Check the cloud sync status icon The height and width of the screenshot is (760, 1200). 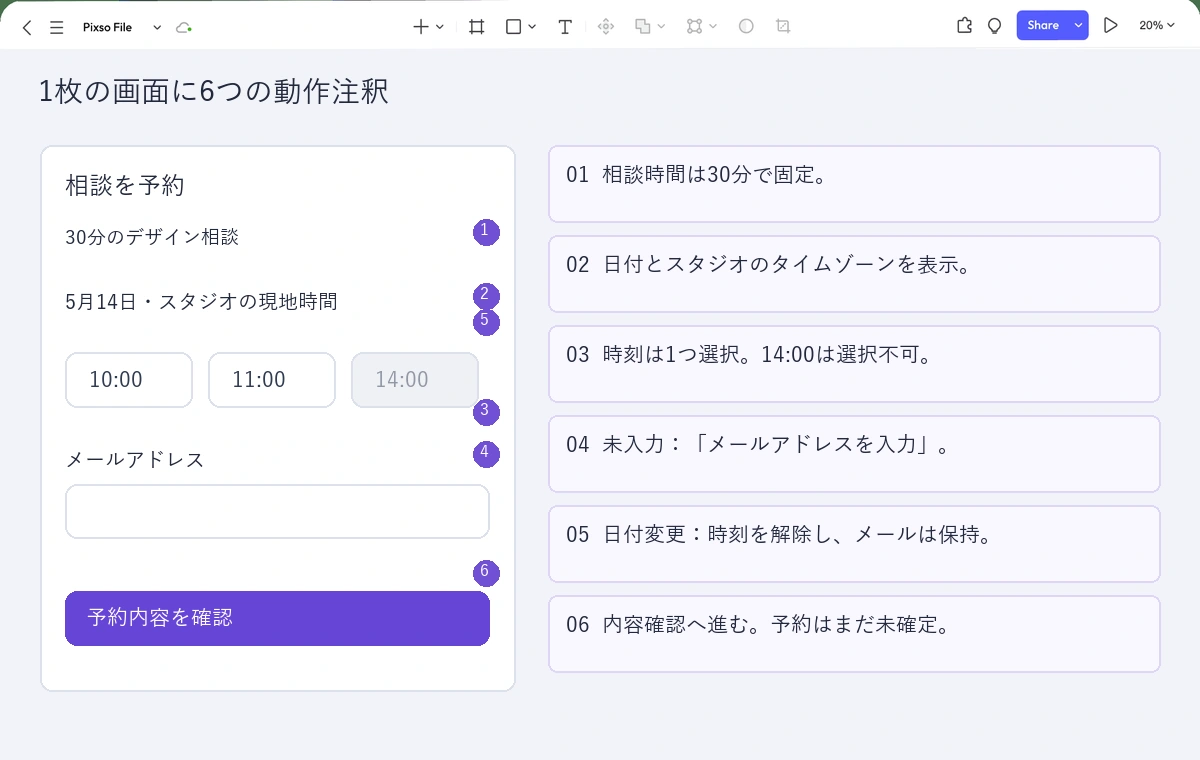[183, 28]
